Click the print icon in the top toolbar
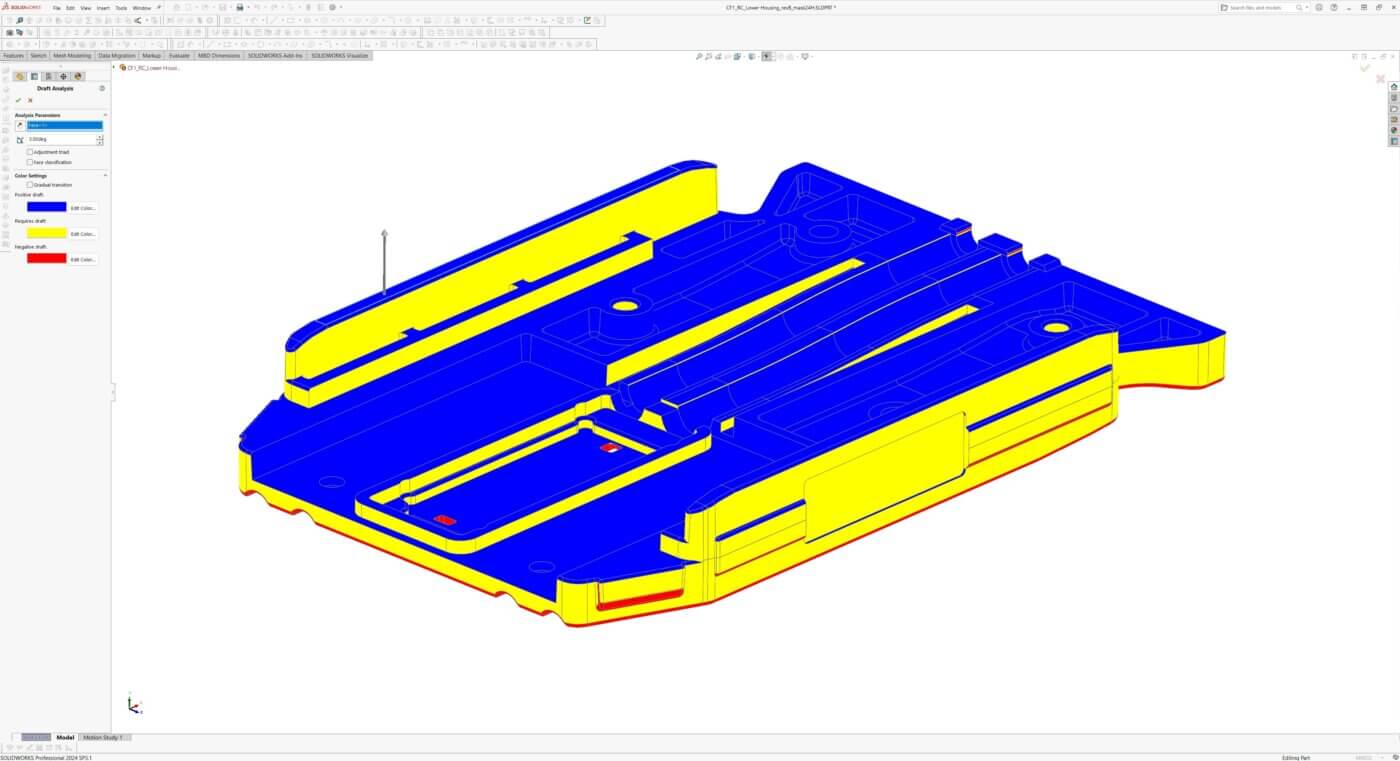This screenshot has height=761, width=1400. point(240,7)
